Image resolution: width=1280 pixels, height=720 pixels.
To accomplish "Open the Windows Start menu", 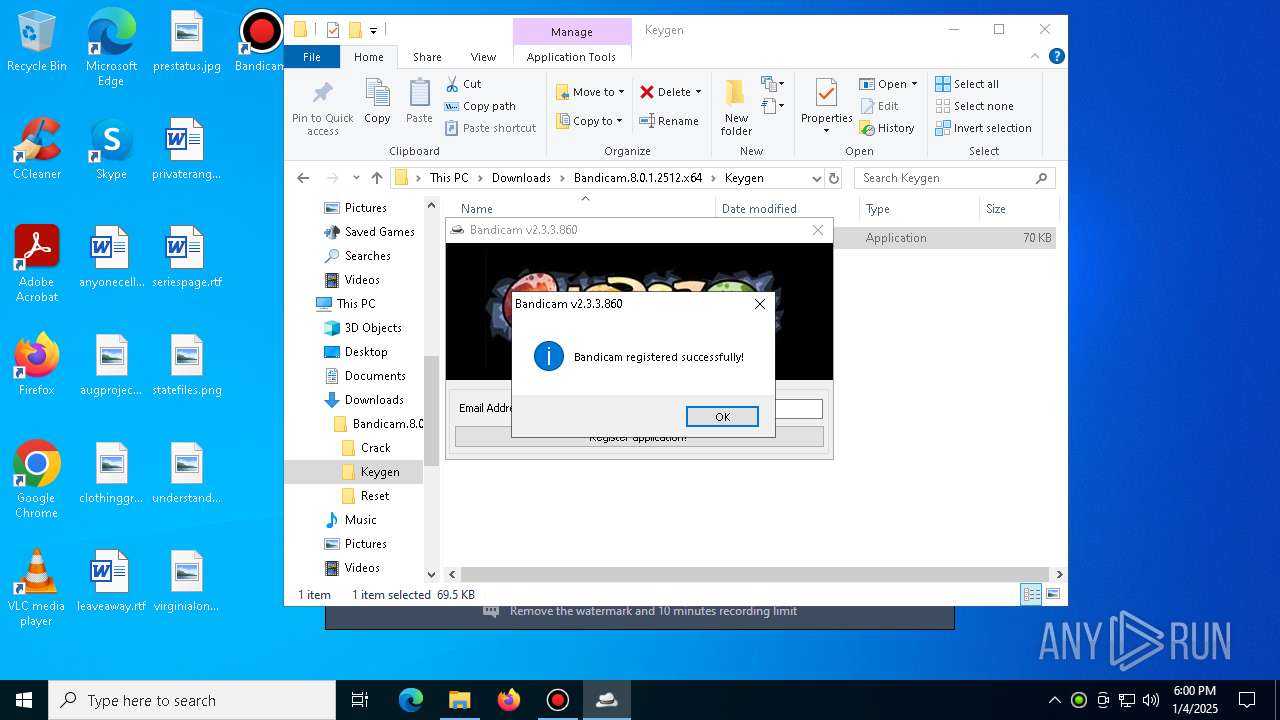I will coord(24,700).
